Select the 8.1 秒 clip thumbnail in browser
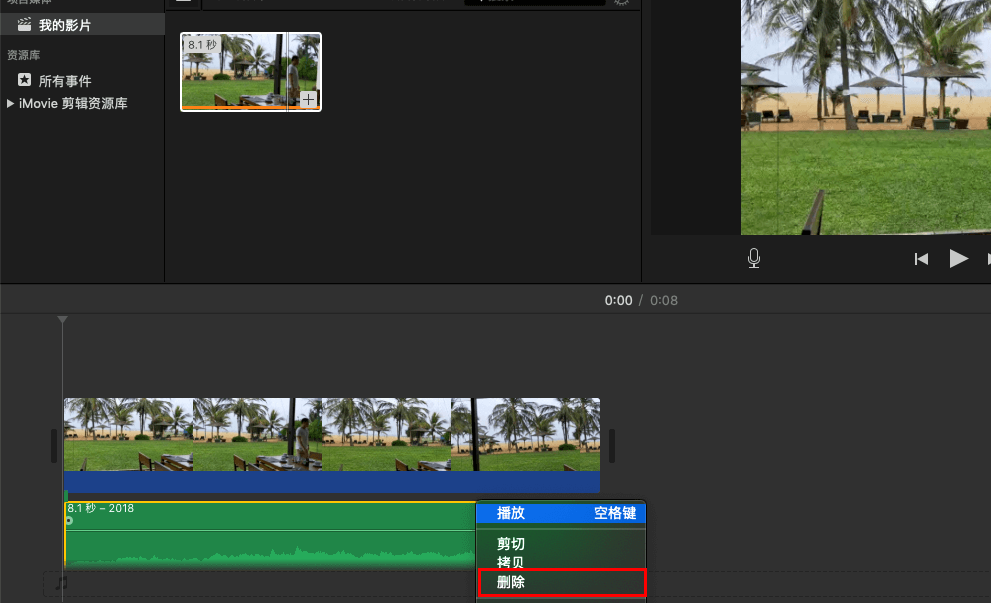 (251, 71)
